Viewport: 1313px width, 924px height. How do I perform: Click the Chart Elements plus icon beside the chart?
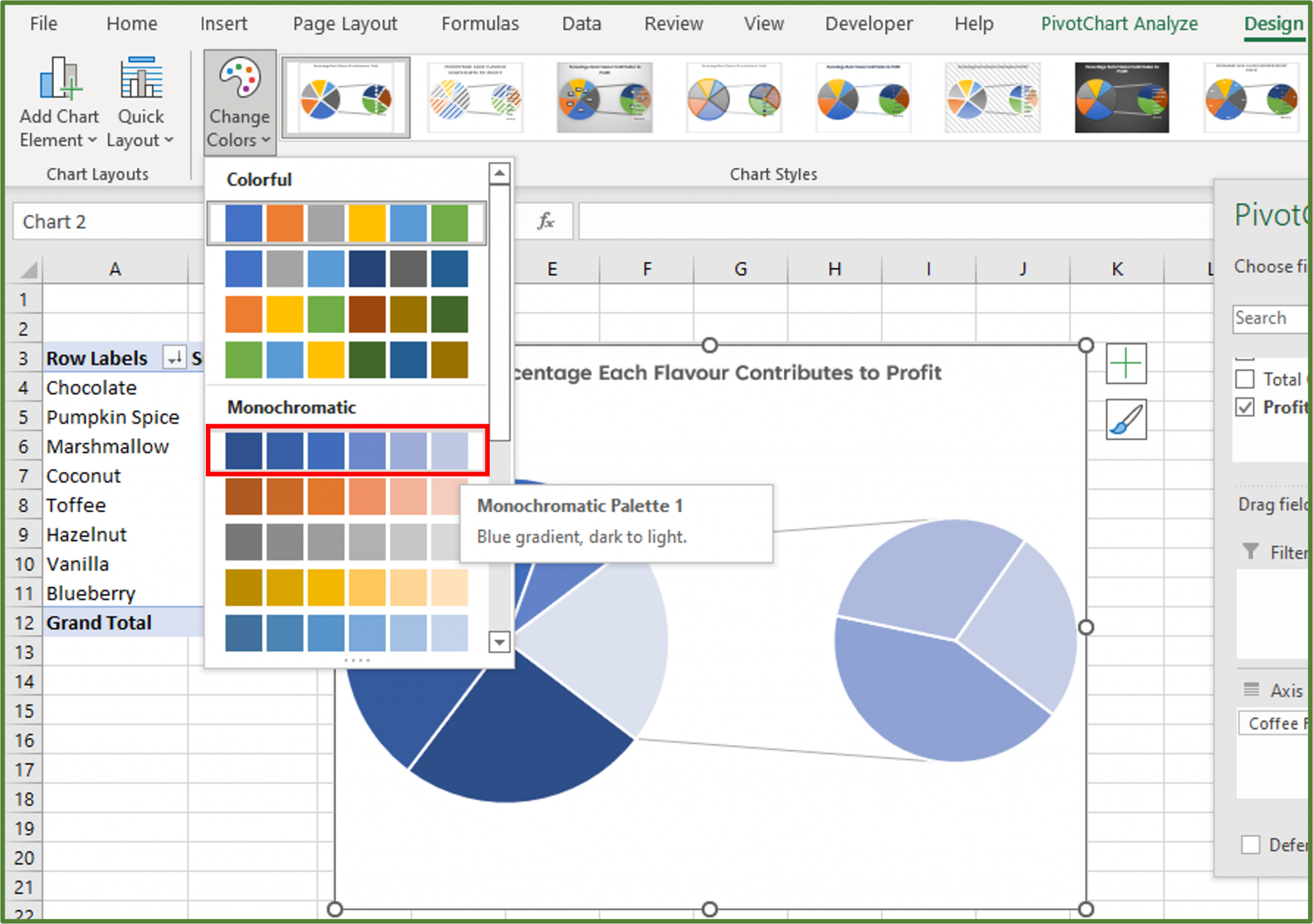tap(1126, 363)
